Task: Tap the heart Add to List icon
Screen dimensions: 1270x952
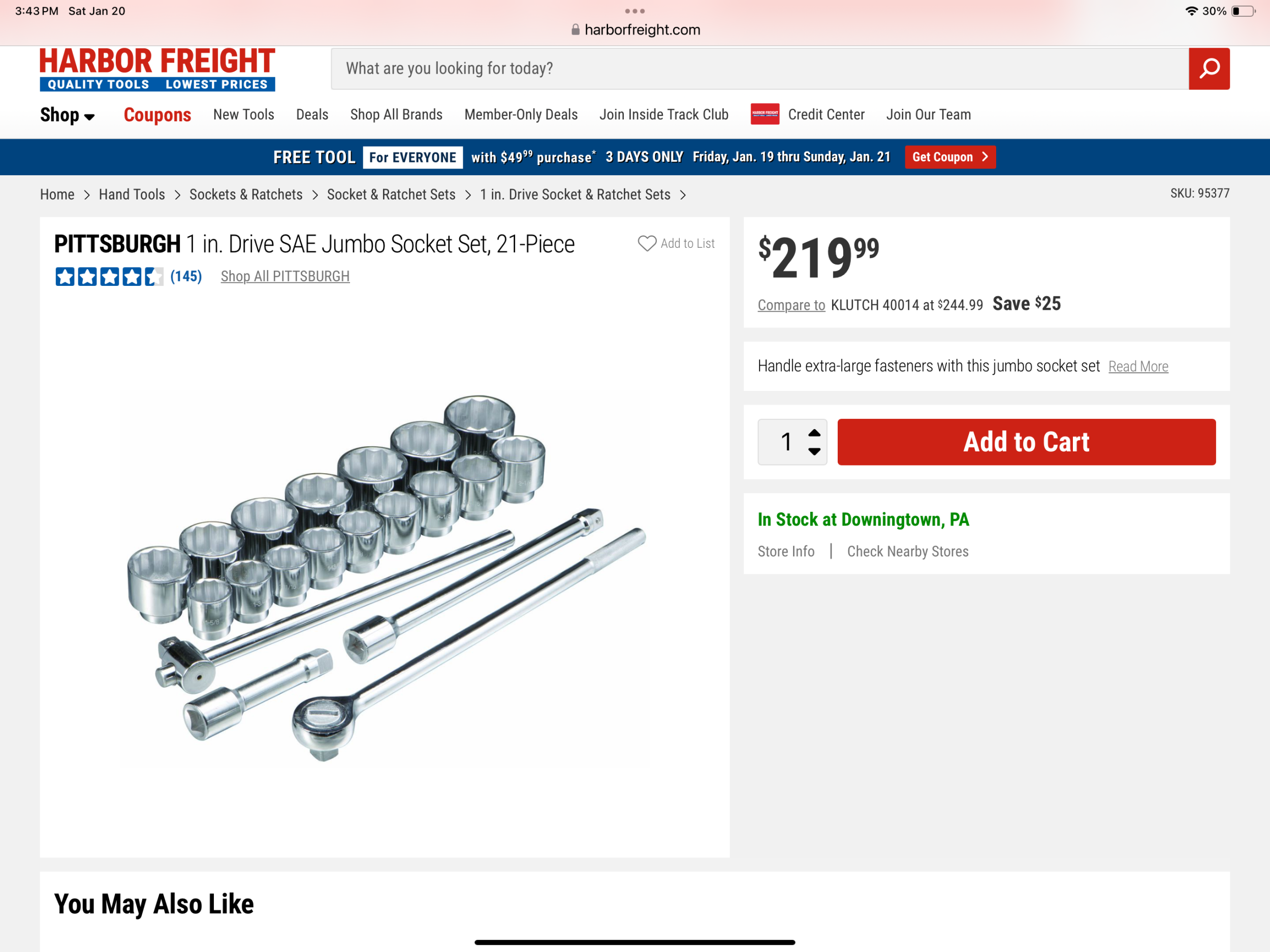Action: pyautogui.click(x=647, y=243)
